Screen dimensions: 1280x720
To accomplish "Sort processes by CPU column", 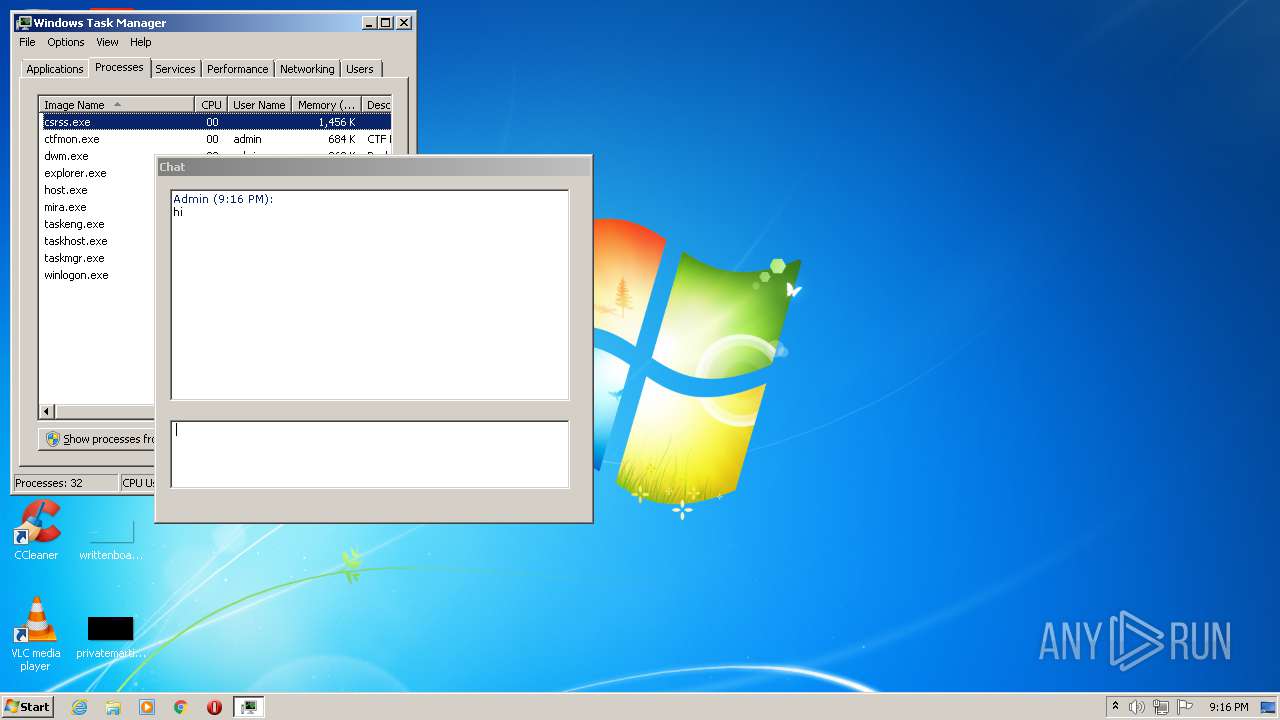I will tap(211, 104).
